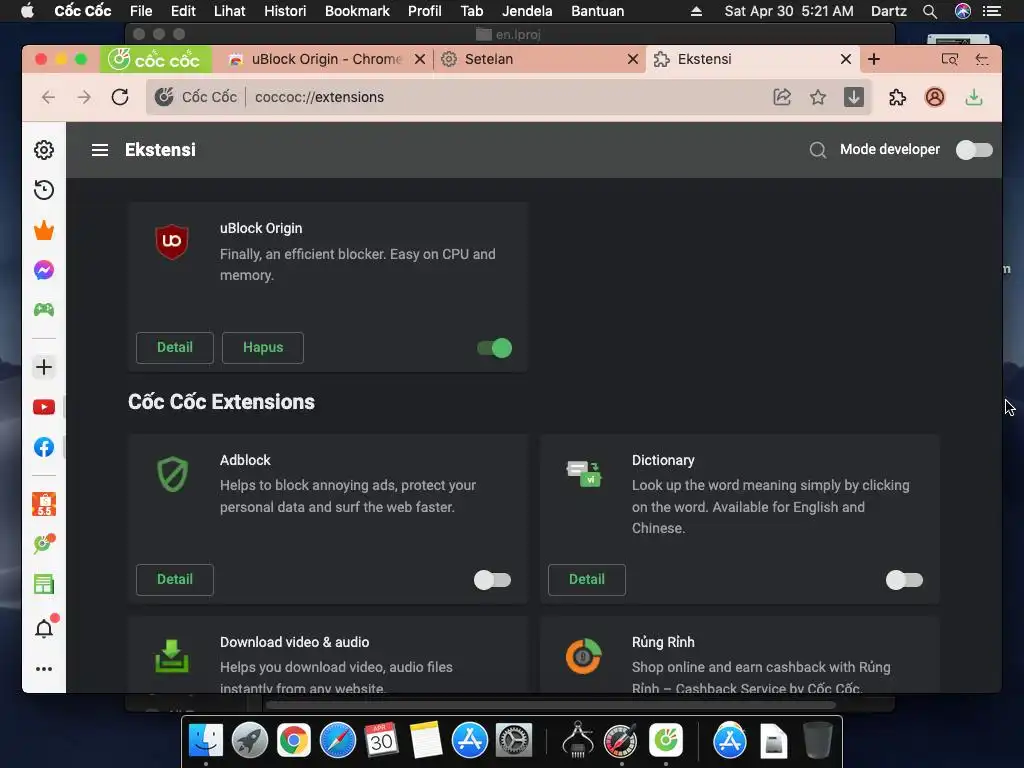Image resolution: width=1024 pixels, height=768 pixels.
Task: Click the green chat icon with red badge
Action: (44, 543)
